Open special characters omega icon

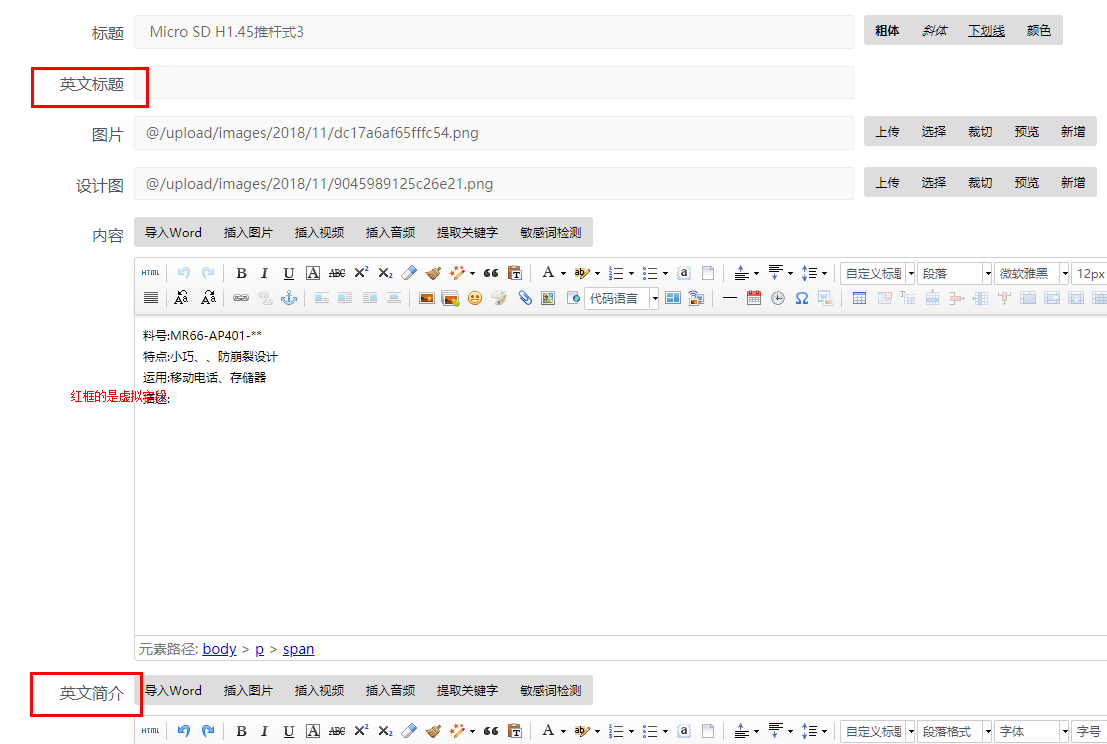[802, 298]
